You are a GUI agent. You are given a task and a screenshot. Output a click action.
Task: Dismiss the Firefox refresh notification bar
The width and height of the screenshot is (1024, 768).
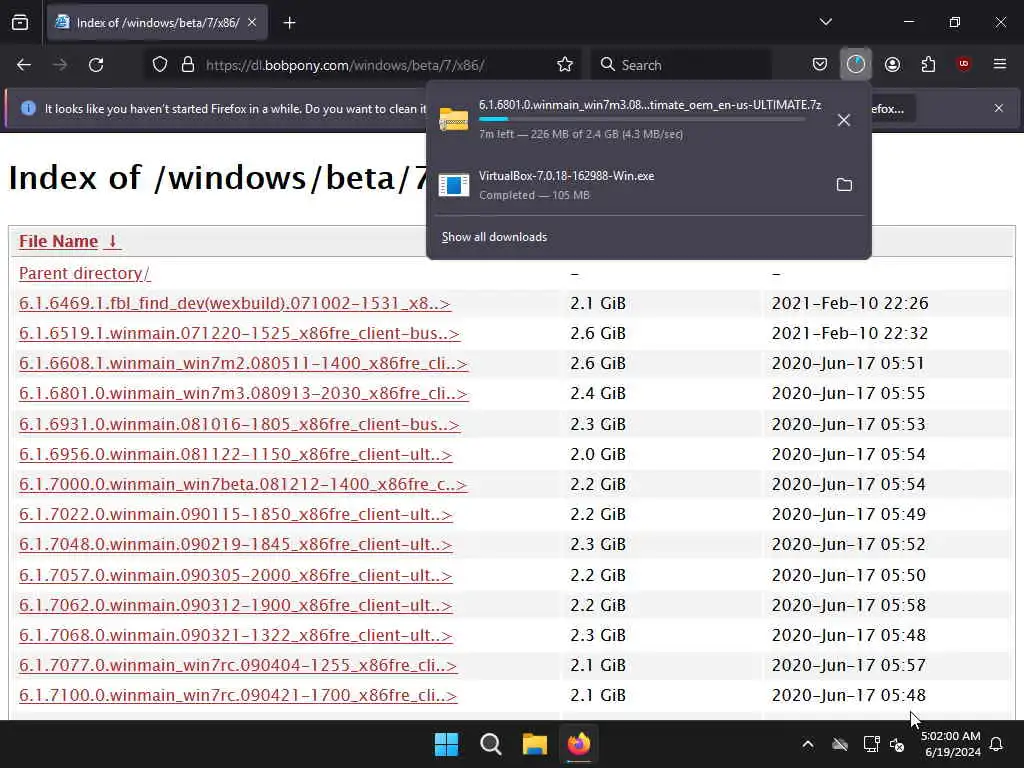pos(999,108)
